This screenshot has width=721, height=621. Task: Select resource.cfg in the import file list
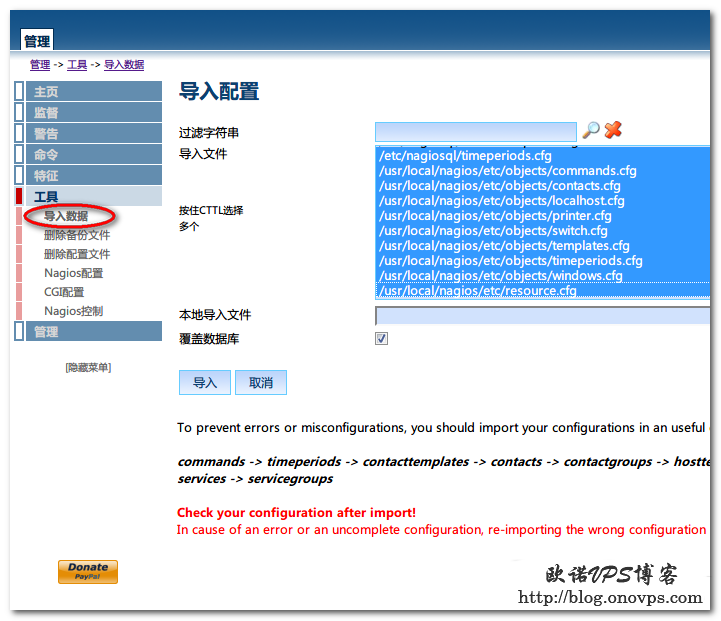477,291
